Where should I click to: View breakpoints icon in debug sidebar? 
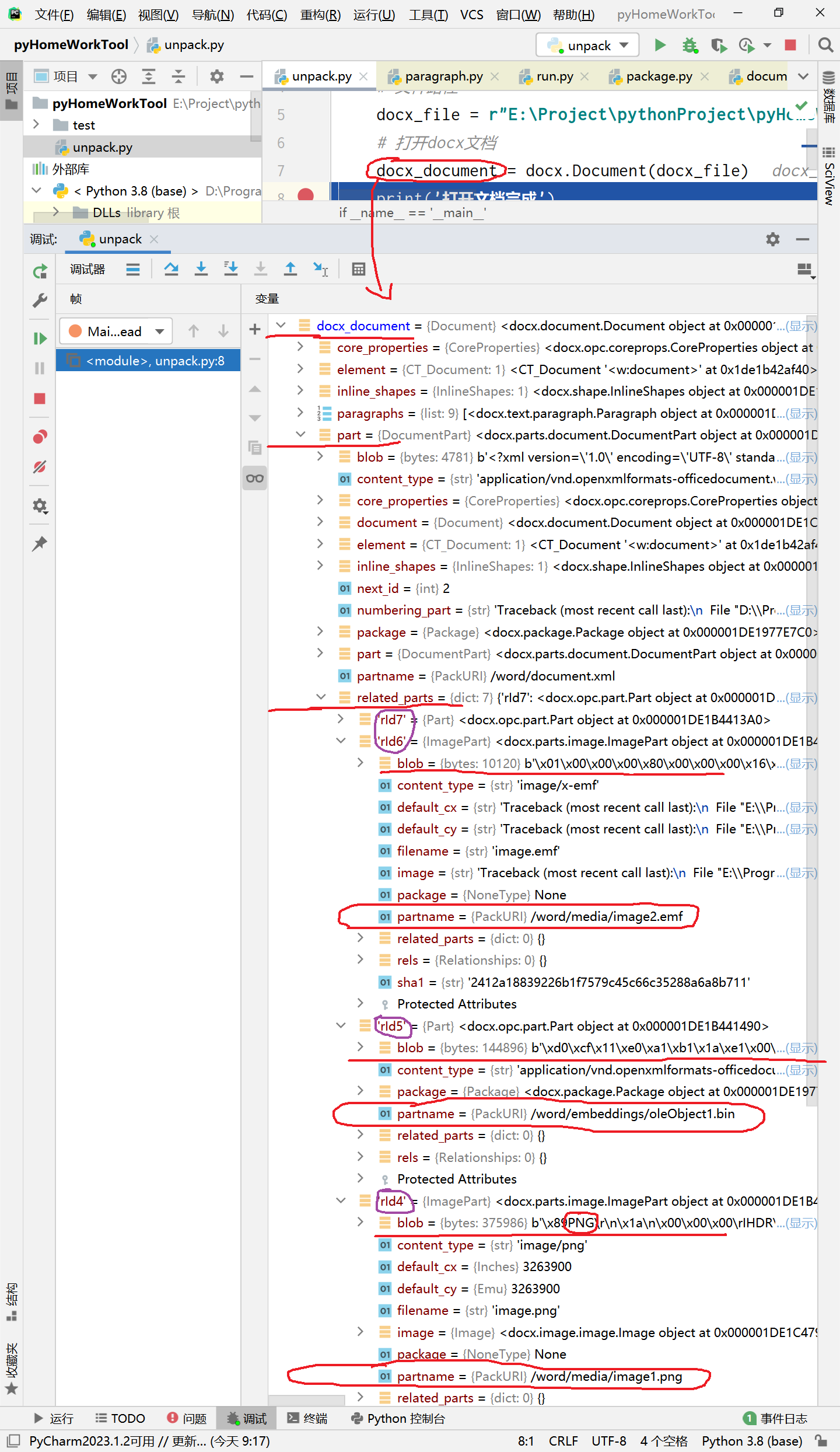40,437
